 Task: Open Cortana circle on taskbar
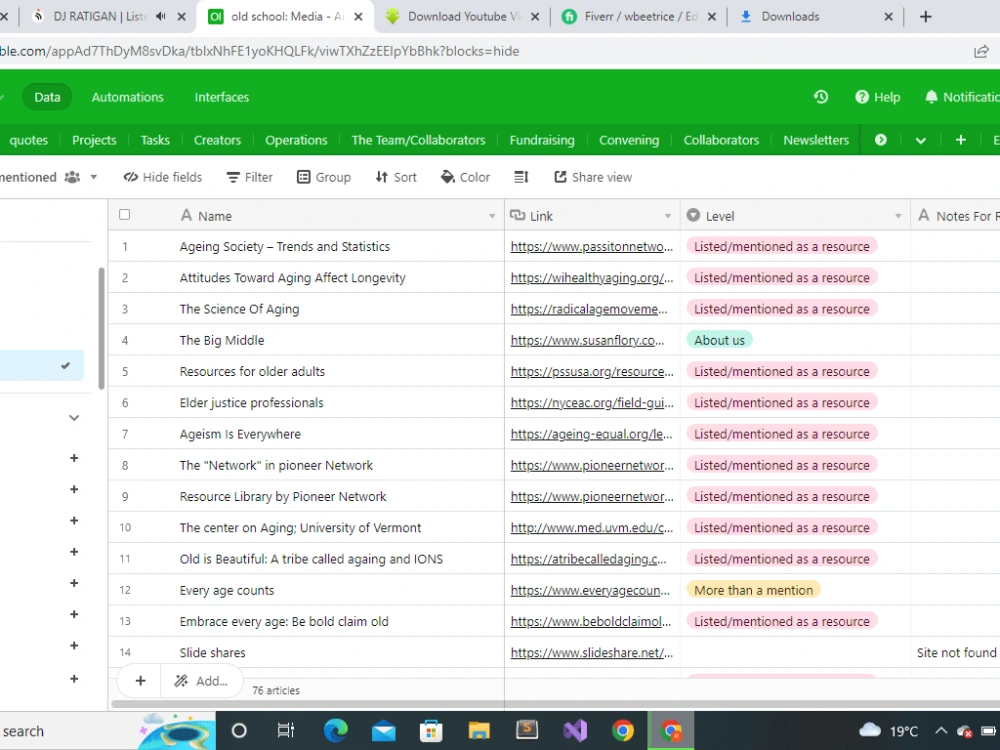(x=239, y=731)
